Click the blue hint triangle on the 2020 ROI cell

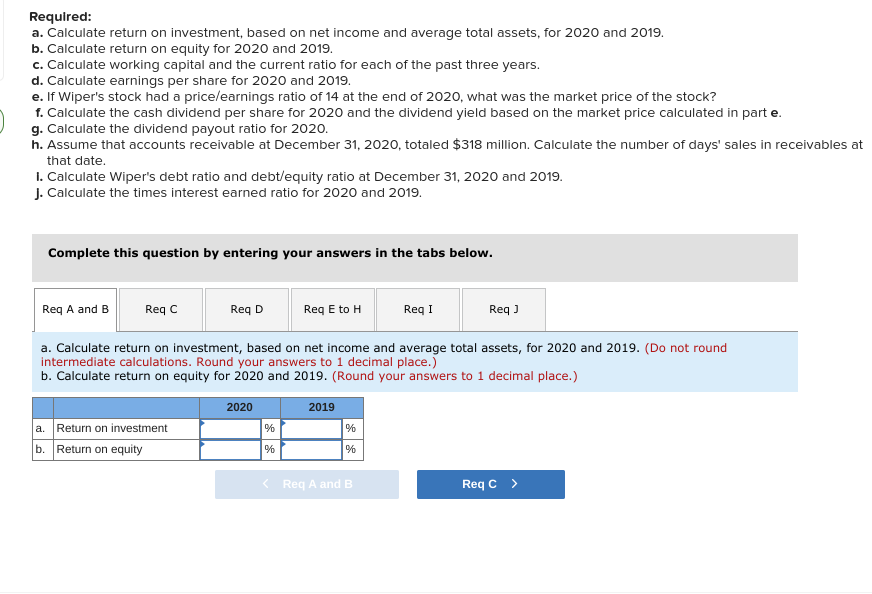coord(203,421)
